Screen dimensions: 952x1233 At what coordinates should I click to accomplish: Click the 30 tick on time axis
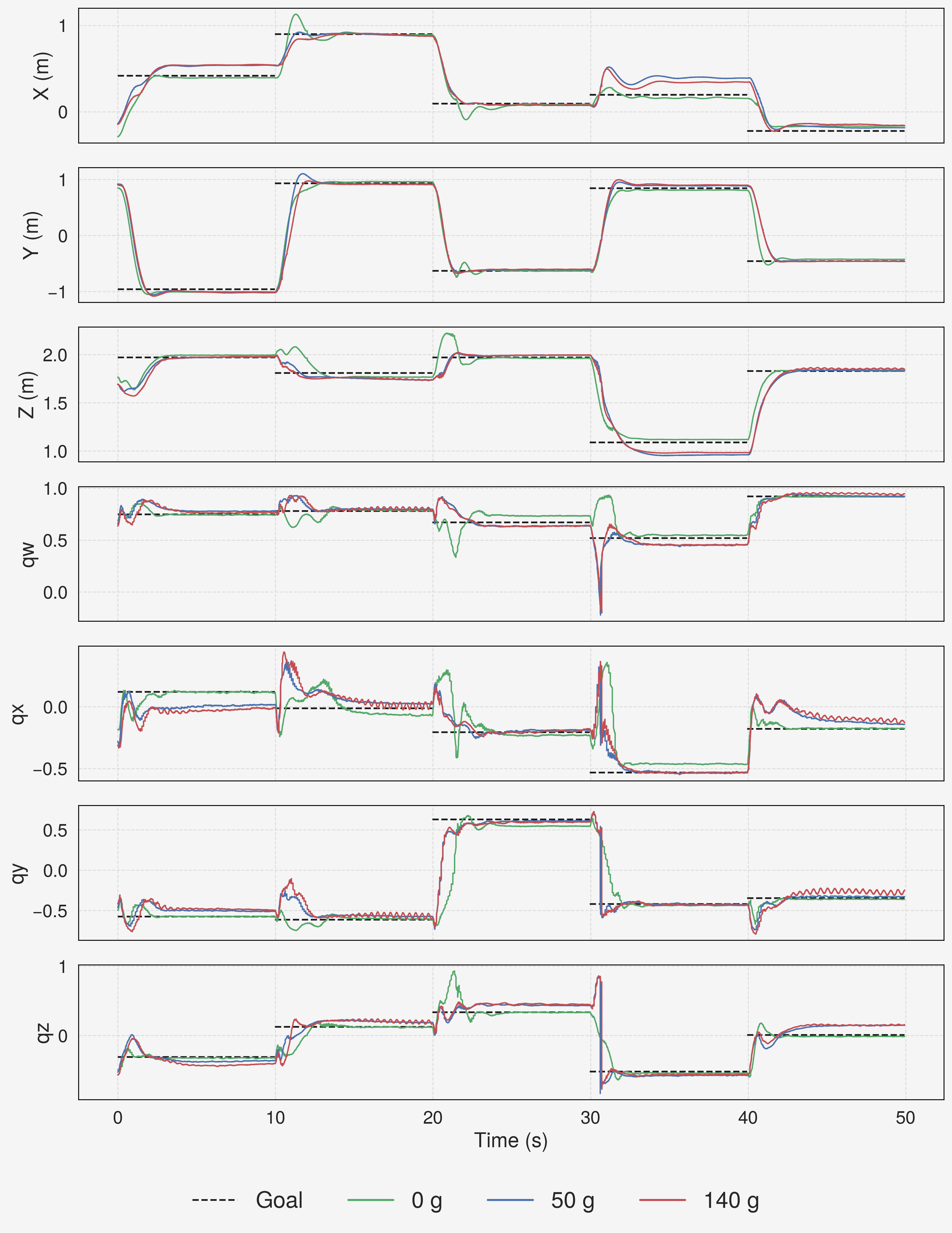click(591, 1118)
